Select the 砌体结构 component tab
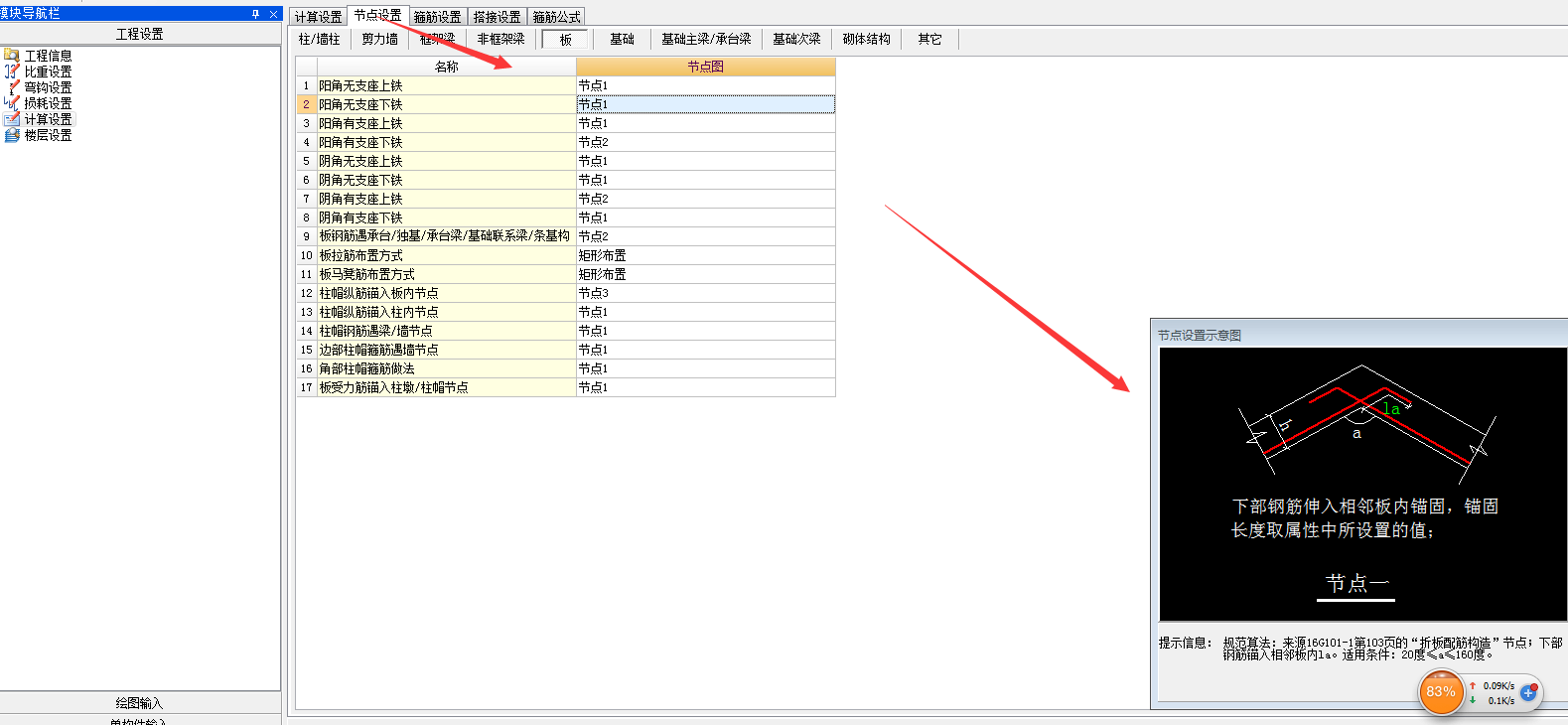 [866, 39]
